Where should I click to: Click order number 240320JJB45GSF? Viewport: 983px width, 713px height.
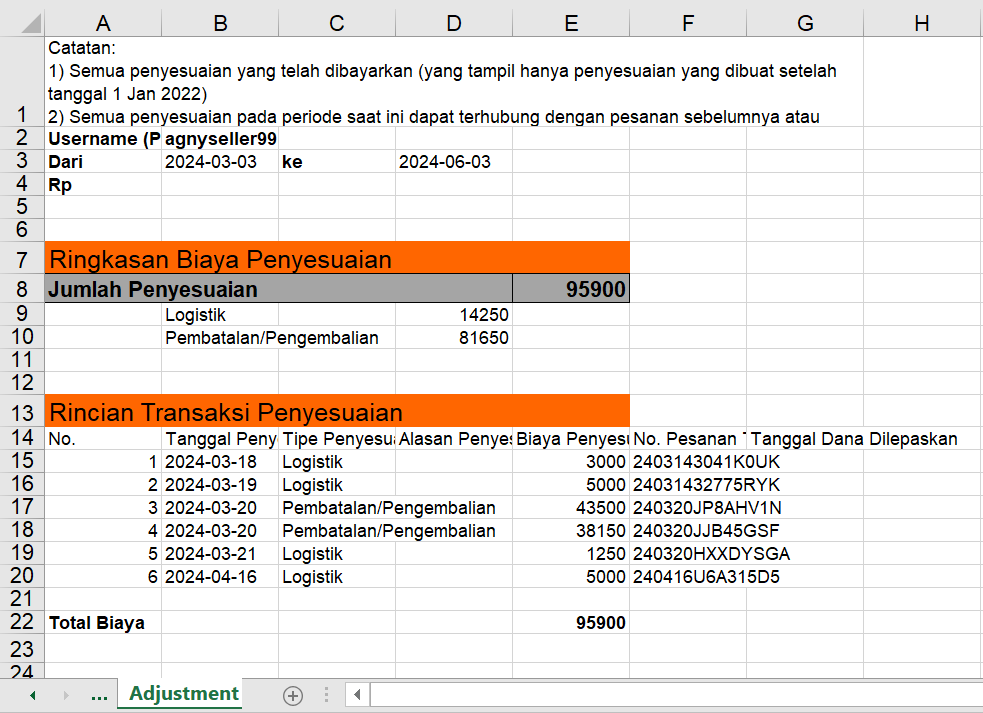pyautogui.click(x=705, y=531)
